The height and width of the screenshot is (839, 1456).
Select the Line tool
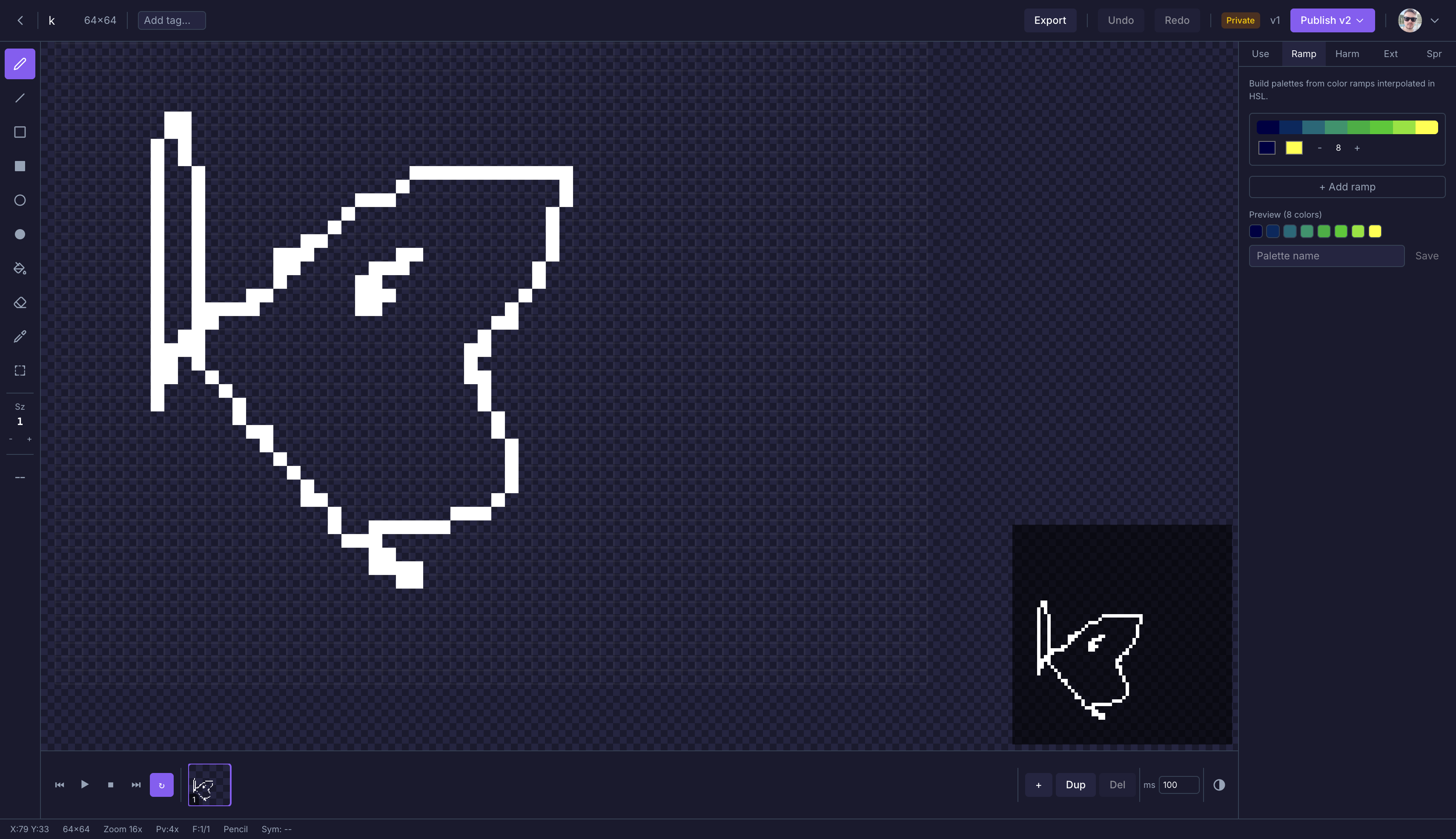point(20,98)
